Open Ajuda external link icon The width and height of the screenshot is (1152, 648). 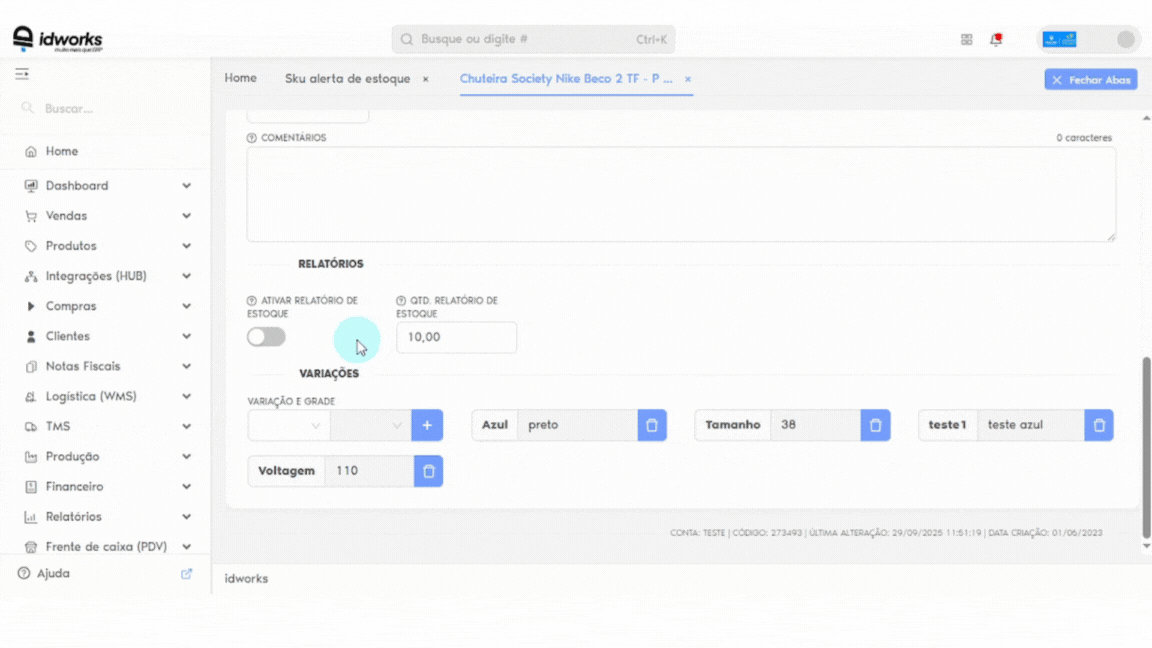[187, 573]
